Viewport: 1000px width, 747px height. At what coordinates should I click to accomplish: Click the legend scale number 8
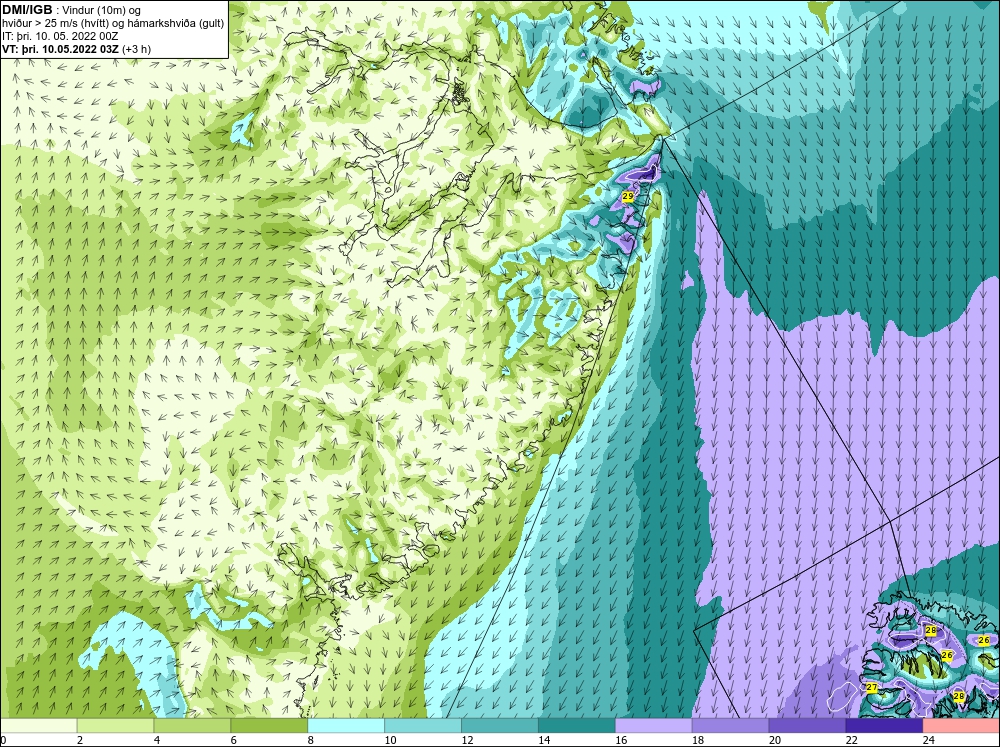311,740
